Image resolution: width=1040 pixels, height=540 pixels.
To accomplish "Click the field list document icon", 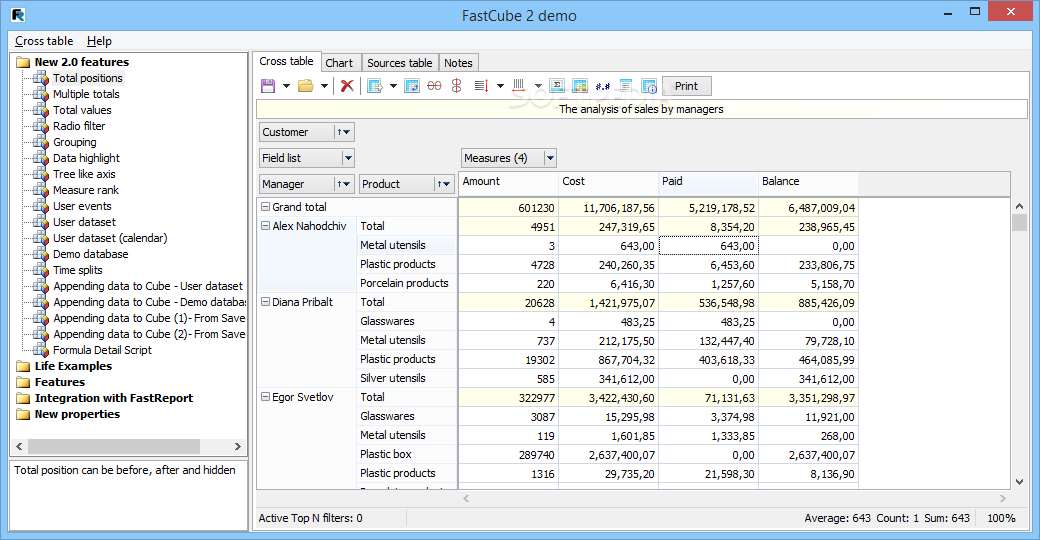I will 625,86.
